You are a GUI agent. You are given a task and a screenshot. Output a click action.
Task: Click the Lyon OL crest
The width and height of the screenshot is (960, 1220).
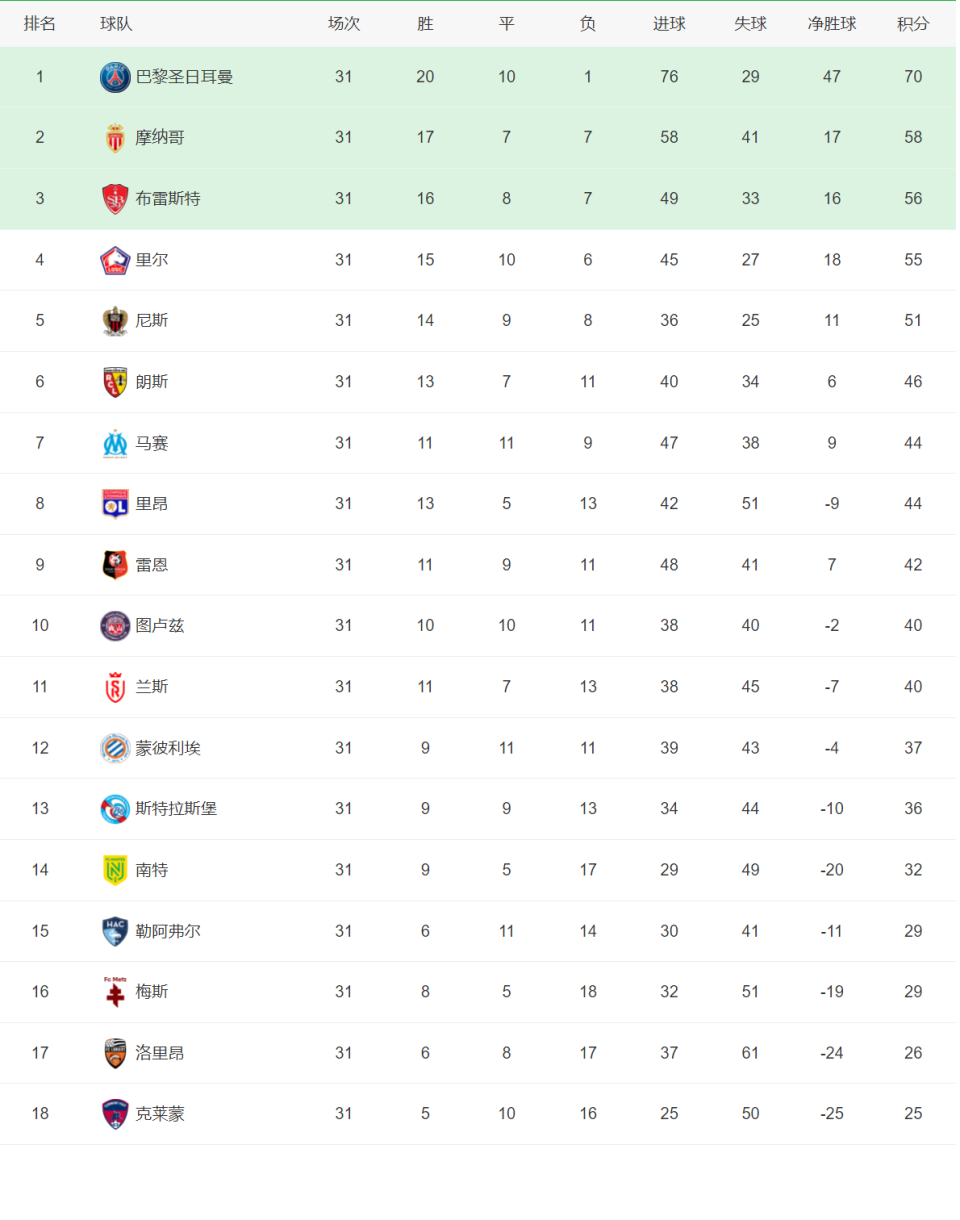115,504
